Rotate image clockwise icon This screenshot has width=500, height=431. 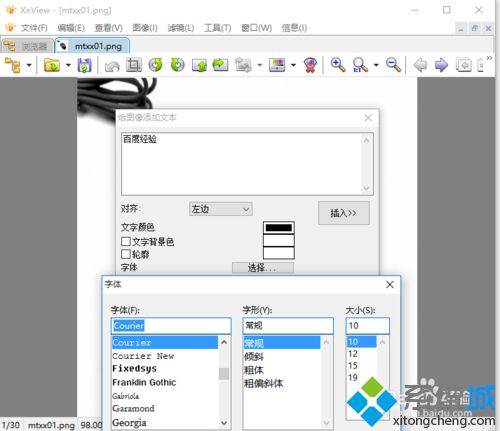pyautogui.click(x=177, y=65)
